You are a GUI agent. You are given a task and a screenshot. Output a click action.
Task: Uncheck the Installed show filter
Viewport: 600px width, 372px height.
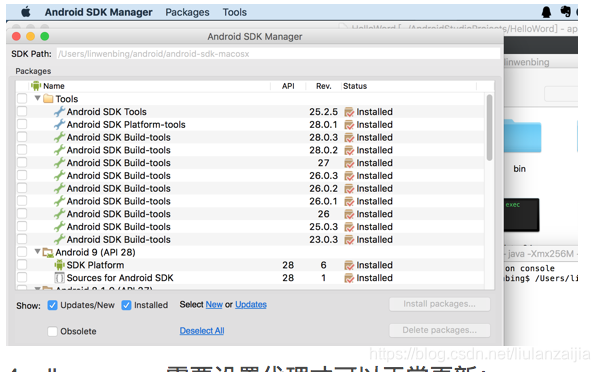(126, 305)
